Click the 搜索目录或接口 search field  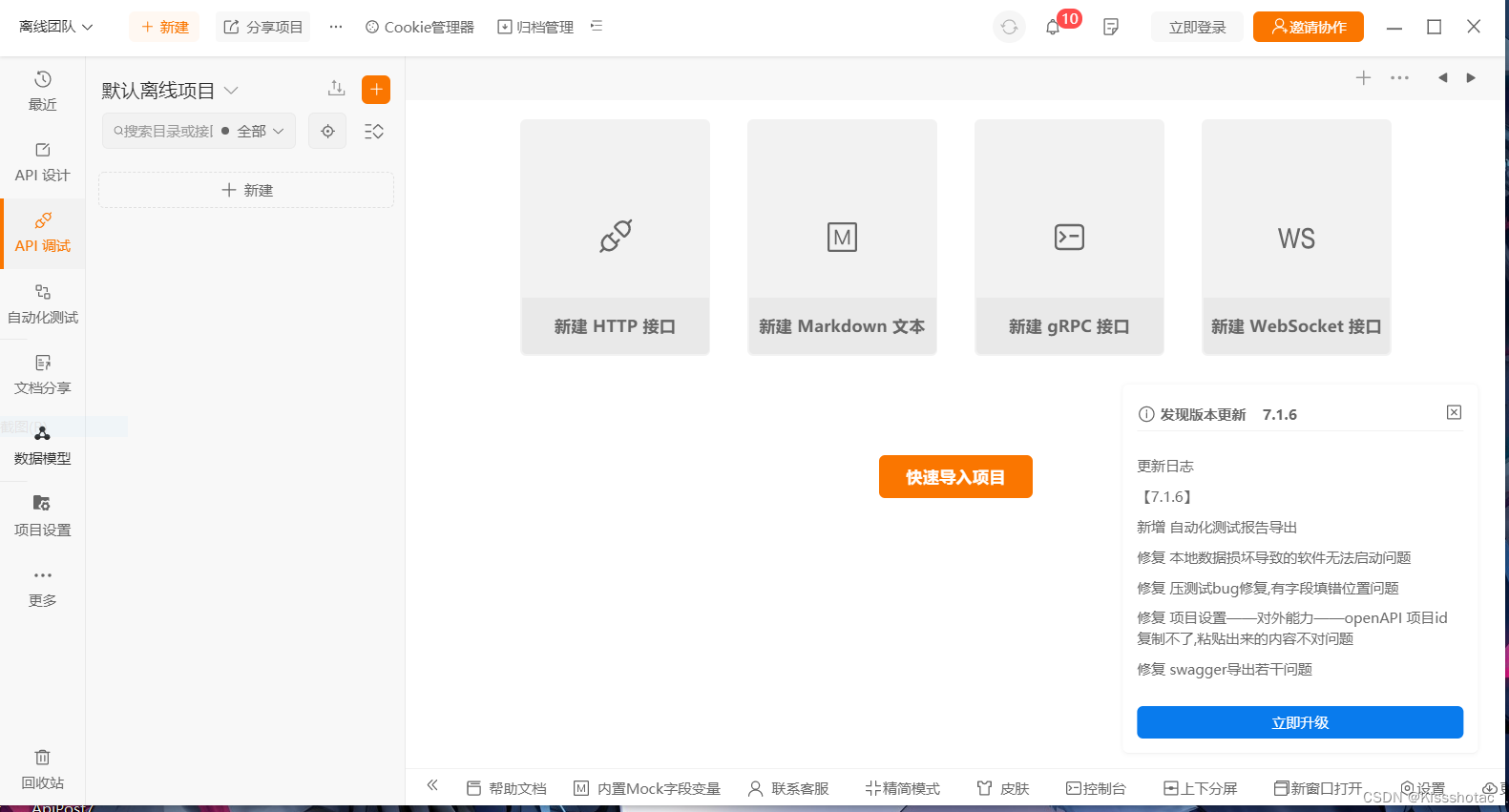pos(163,131)
